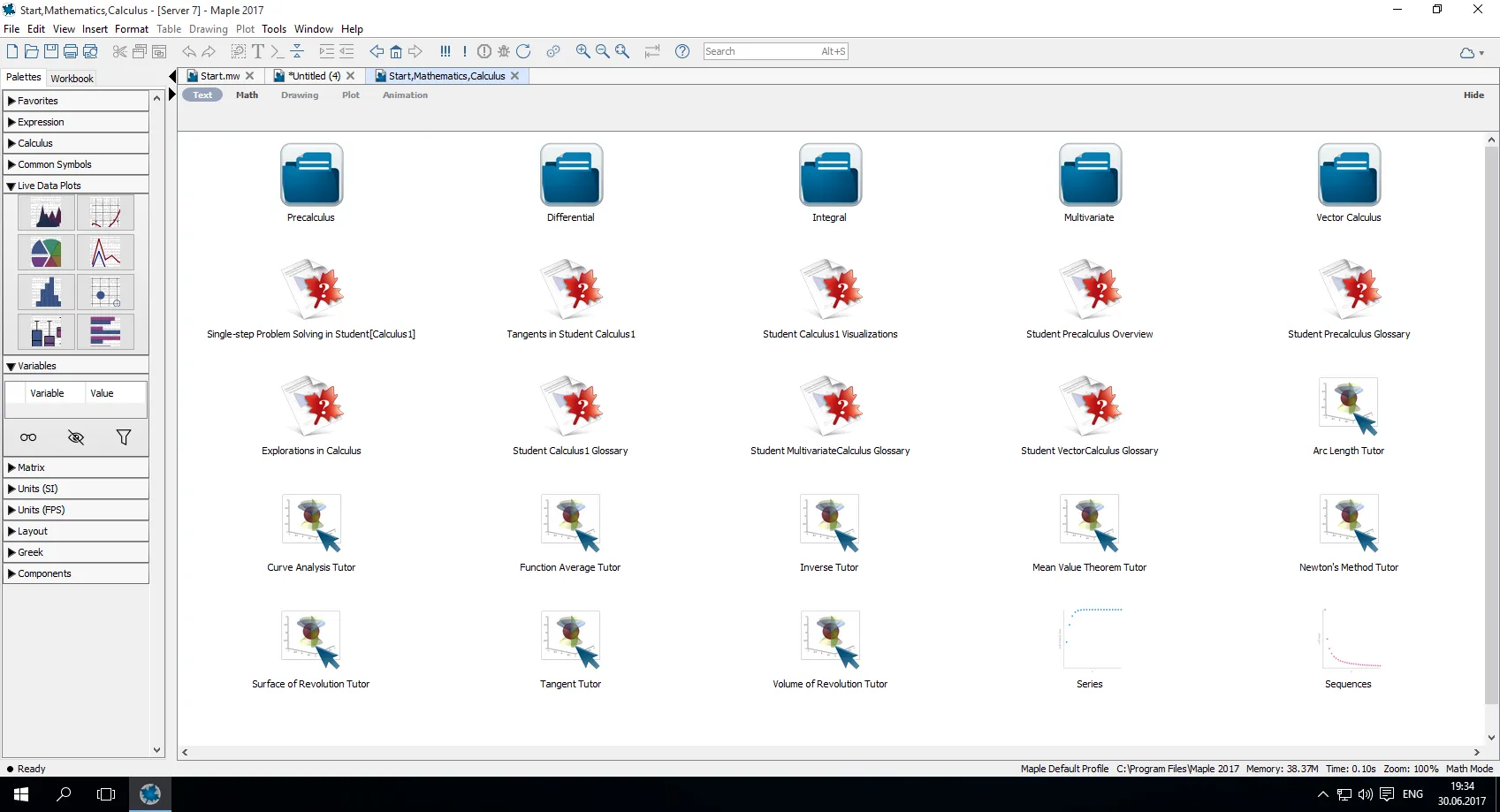Click the Undo arrow icon
The height and width of the screenshot is (812, 1500).
(189, 51)
